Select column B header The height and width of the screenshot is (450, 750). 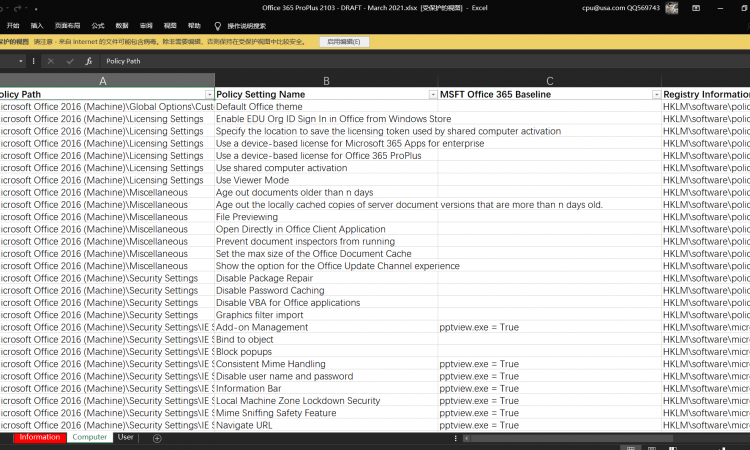(x=326, y=81)
